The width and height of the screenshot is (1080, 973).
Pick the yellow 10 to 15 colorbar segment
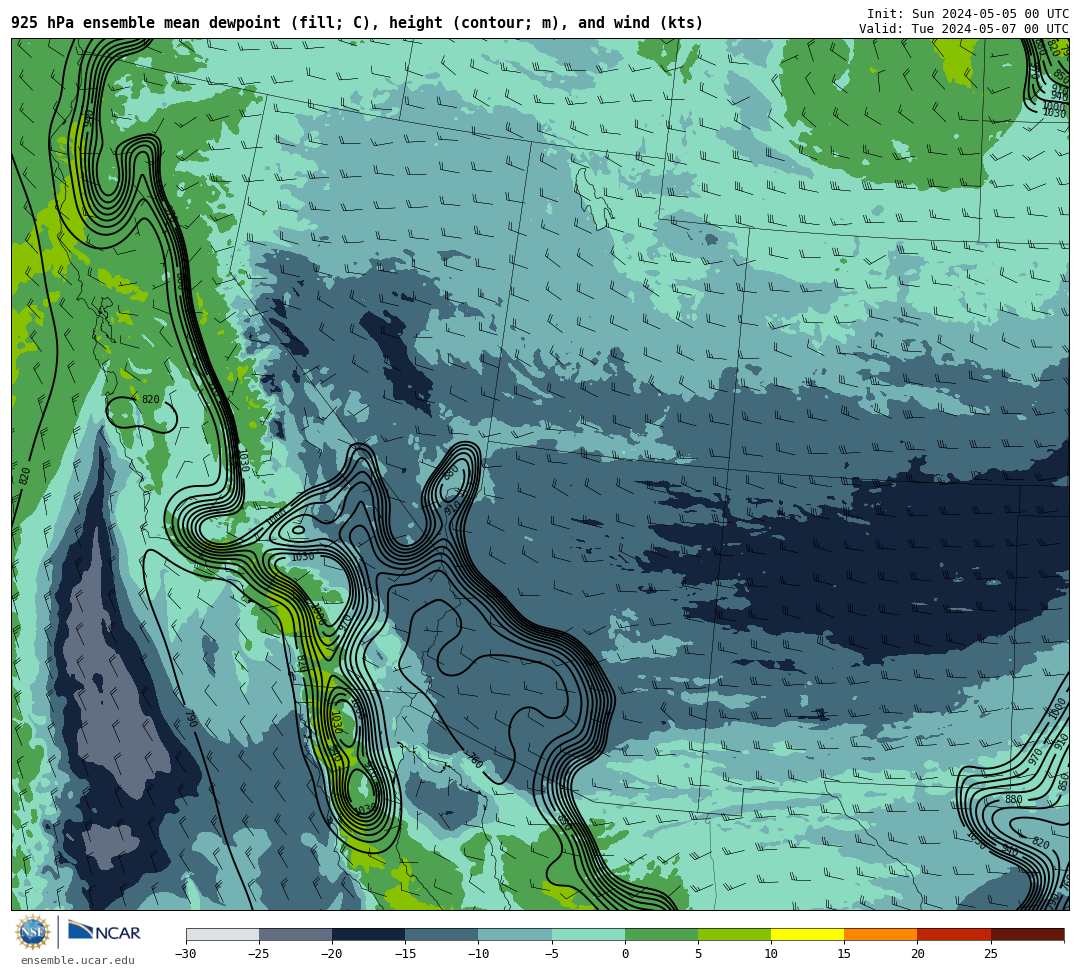(807, 934)
